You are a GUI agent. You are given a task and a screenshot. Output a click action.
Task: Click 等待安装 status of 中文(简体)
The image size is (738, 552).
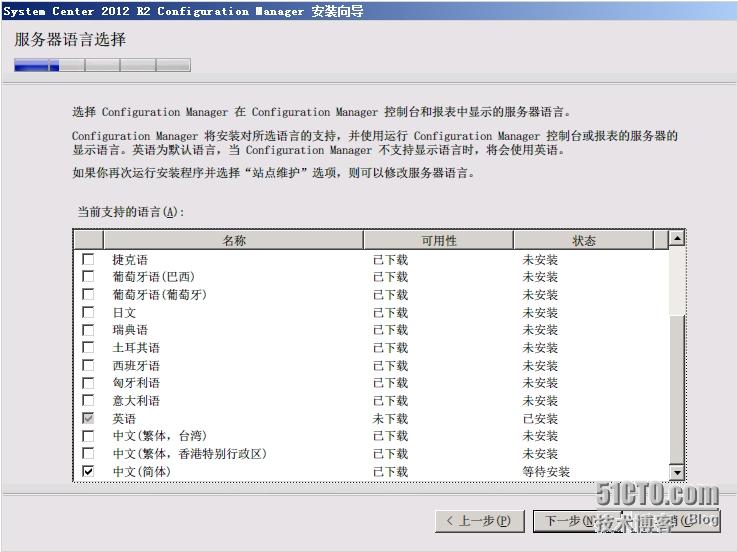(x=546, y=472)
